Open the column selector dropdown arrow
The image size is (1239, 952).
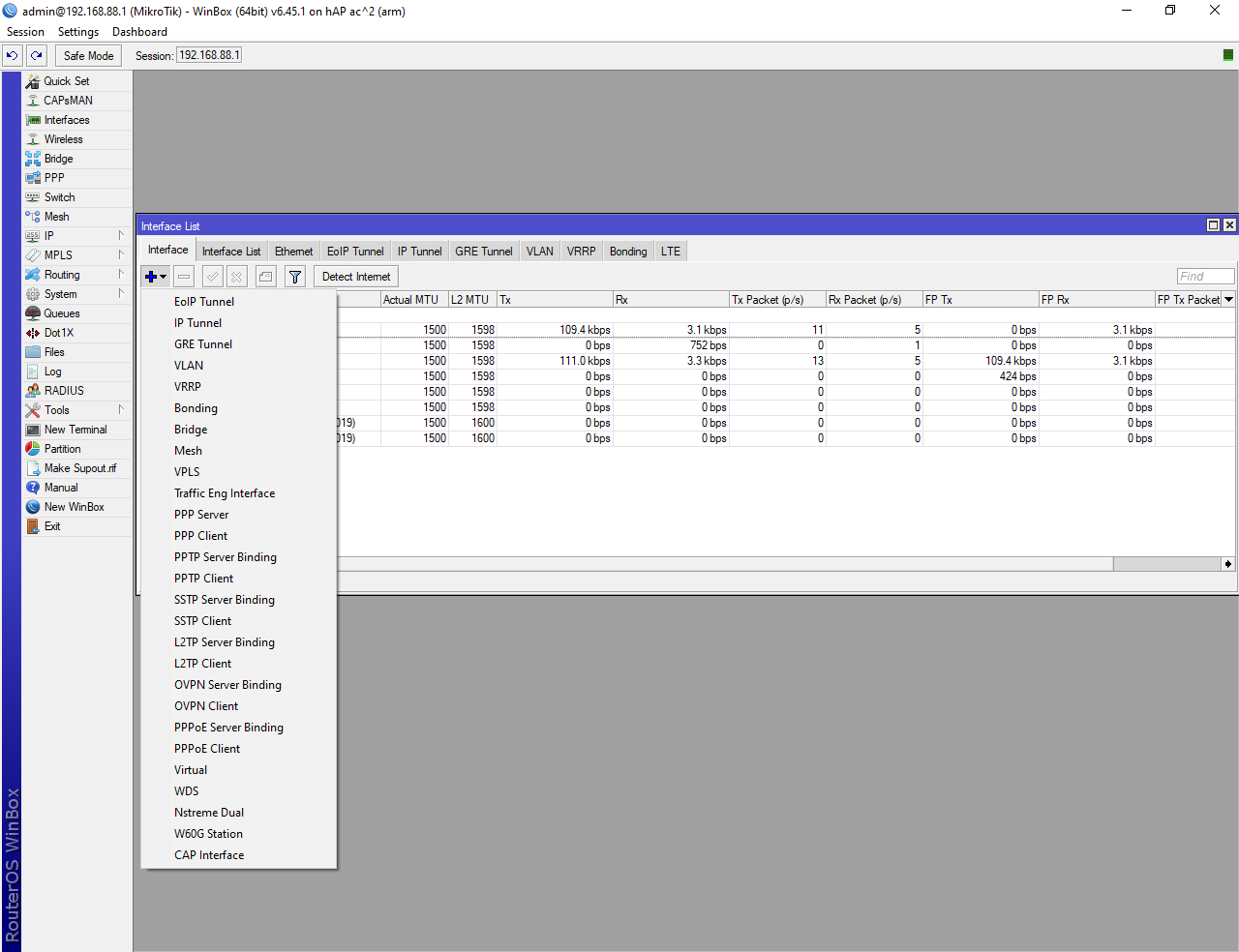[x=1228, y=300]
